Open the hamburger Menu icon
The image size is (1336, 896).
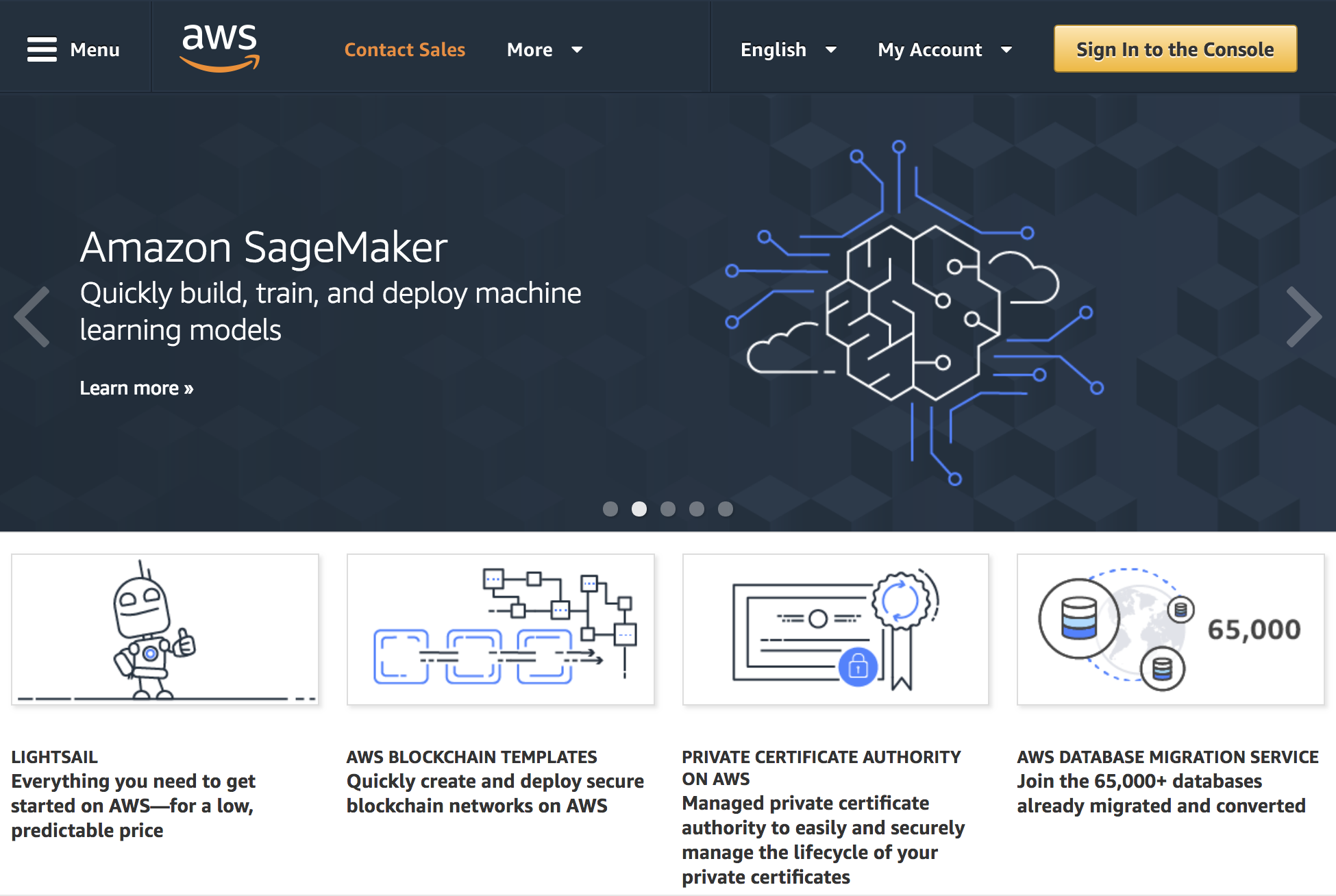[42, 49]
